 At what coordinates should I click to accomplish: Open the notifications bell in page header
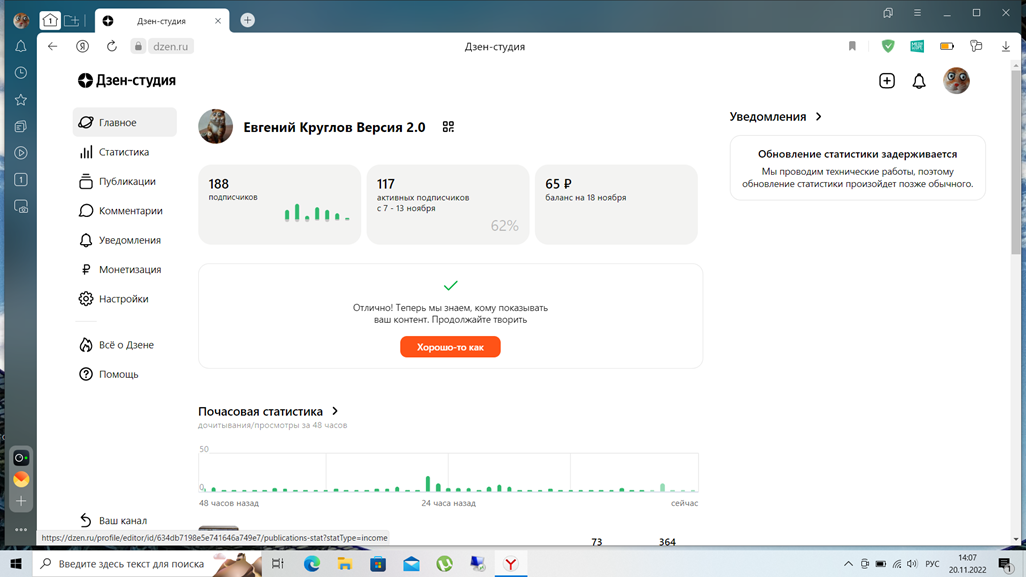tap(919, 80)
